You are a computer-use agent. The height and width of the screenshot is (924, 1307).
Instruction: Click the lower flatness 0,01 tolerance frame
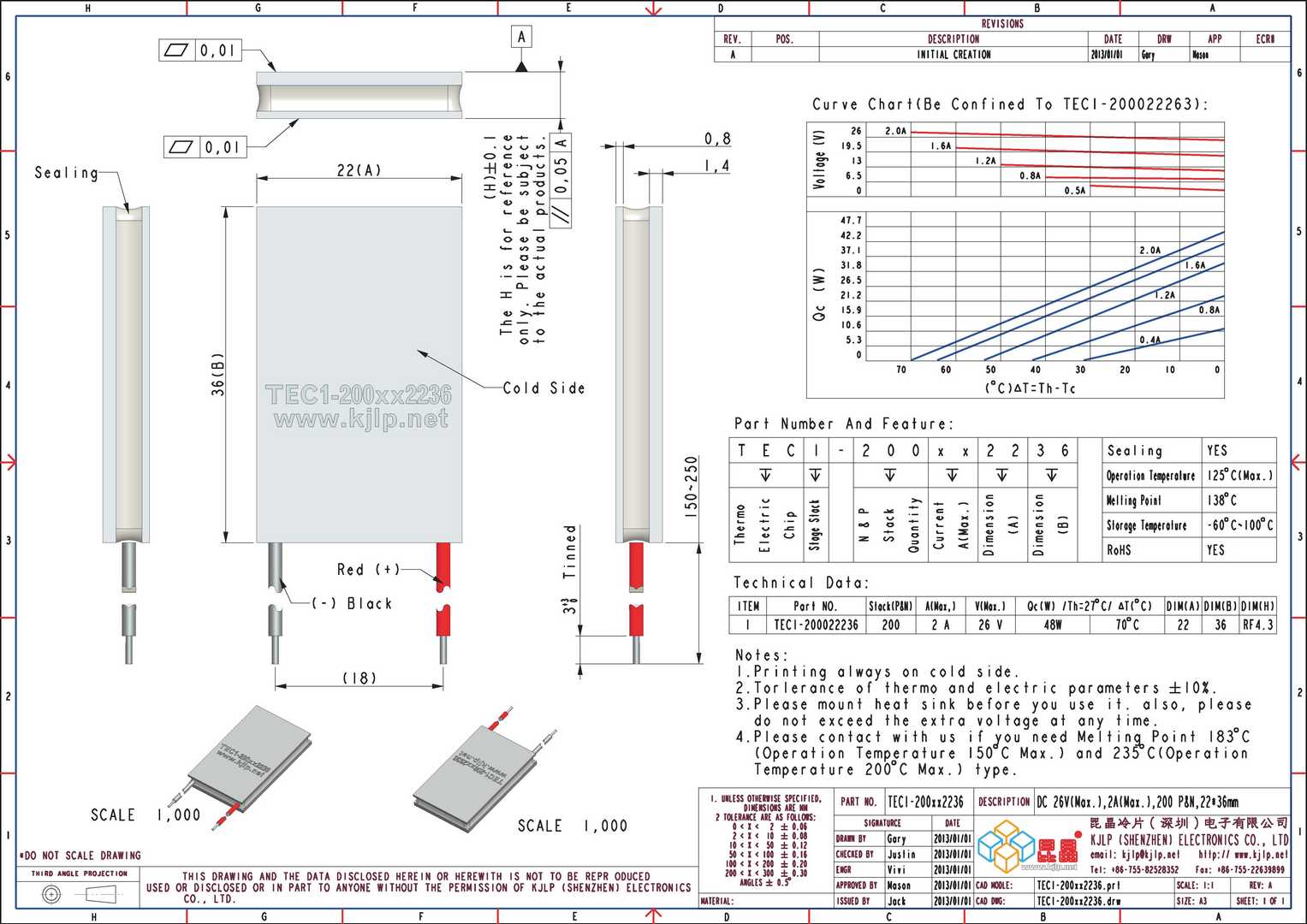[205, 147]
